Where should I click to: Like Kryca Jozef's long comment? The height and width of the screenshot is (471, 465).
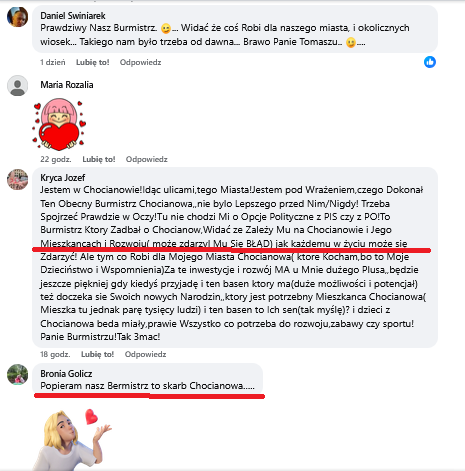tap(97, 354)
